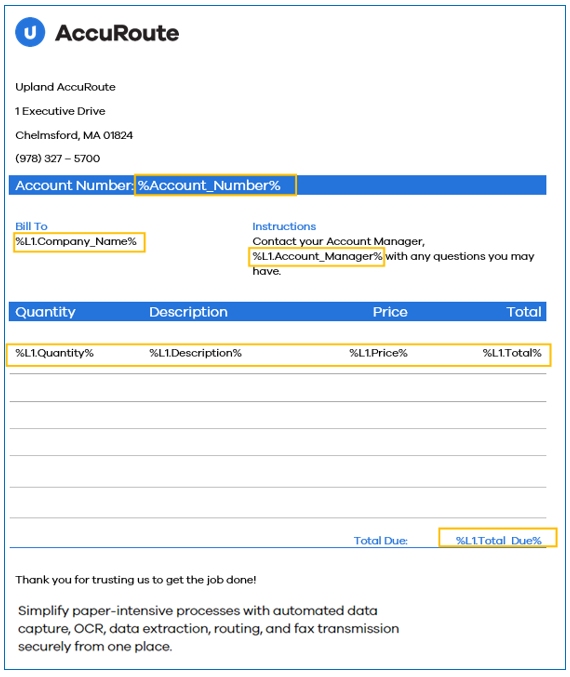The image size is (570, 677).
Task: Click the blue AccuRoute circle logo icon
Action: [x=30, y=32]
